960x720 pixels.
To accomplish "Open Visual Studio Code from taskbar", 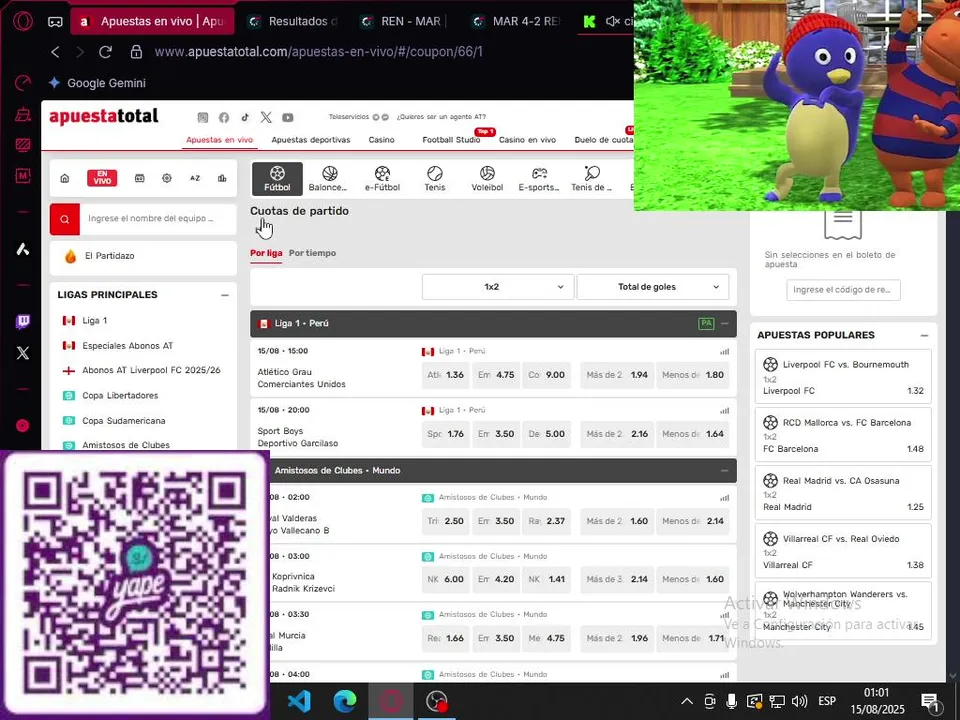I will [x=299, y=701].
